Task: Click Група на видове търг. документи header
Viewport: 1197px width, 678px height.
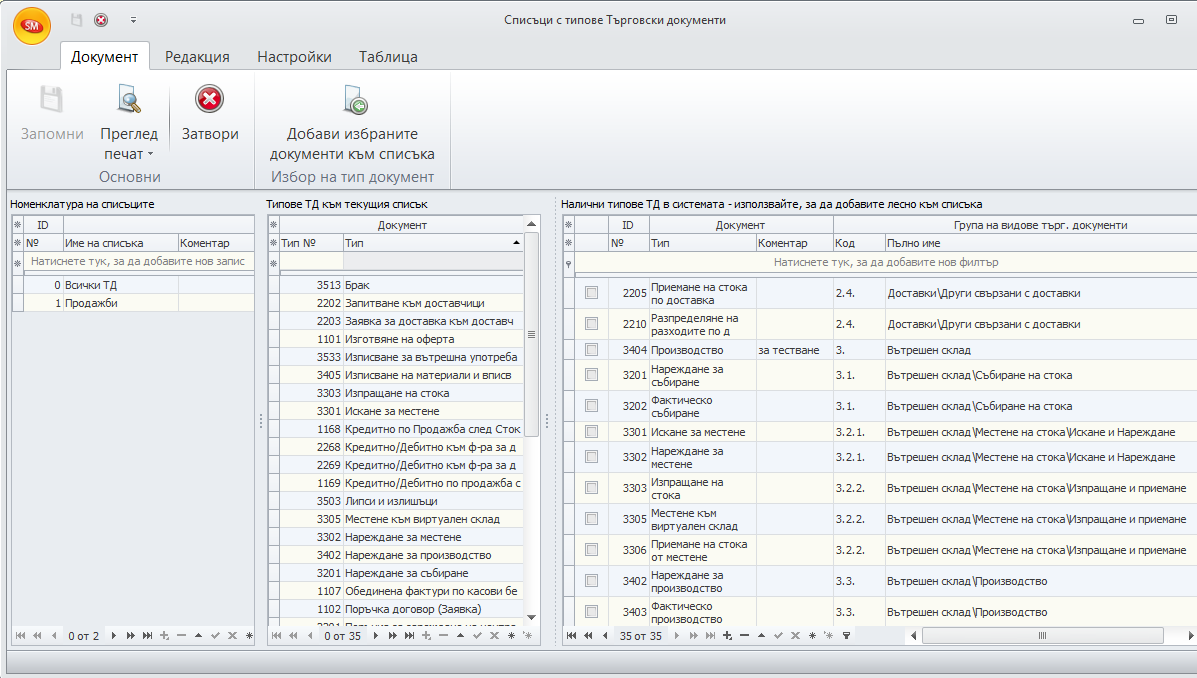Action: point(1015,225)
